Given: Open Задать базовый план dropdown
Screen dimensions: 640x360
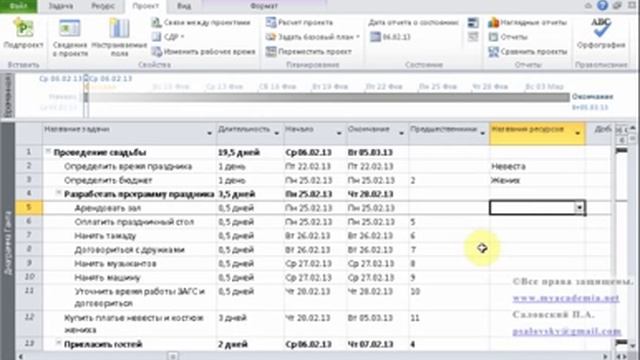Looking at the screenshot, I should [313, 37].
